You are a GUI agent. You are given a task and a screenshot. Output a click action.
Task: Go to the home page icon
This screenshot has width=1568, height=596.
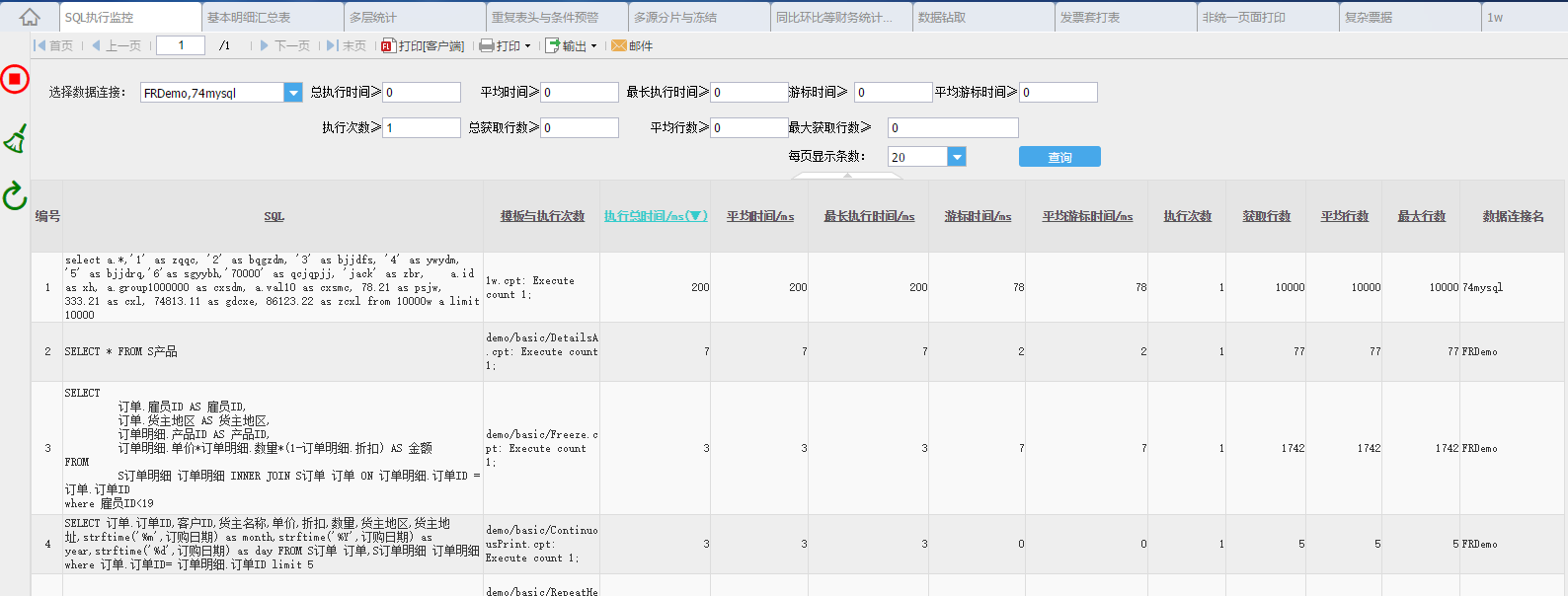30,17
